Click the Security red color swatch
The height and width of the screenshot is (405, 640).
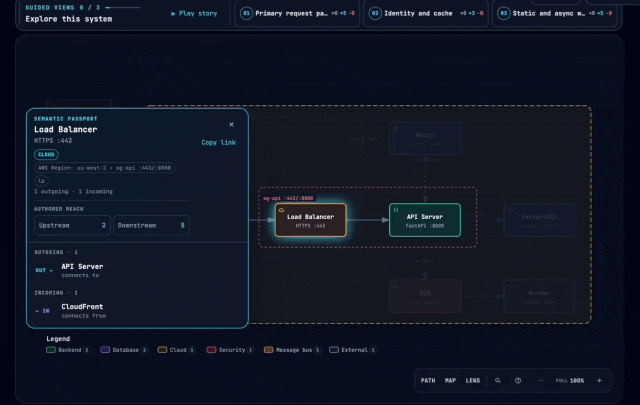point(211,350)
